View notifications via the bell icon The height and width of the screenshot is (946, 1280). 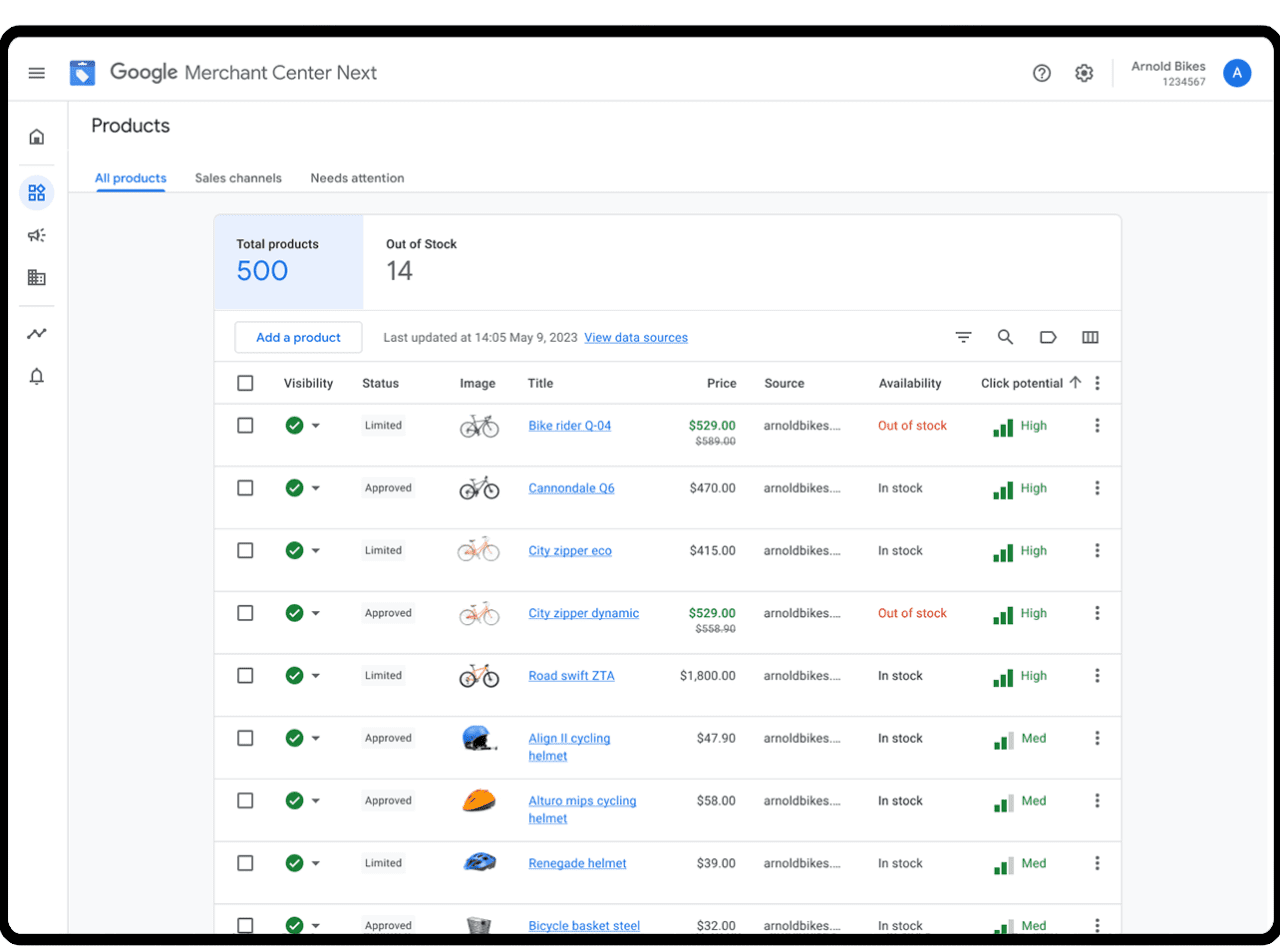tap(36, 376)
